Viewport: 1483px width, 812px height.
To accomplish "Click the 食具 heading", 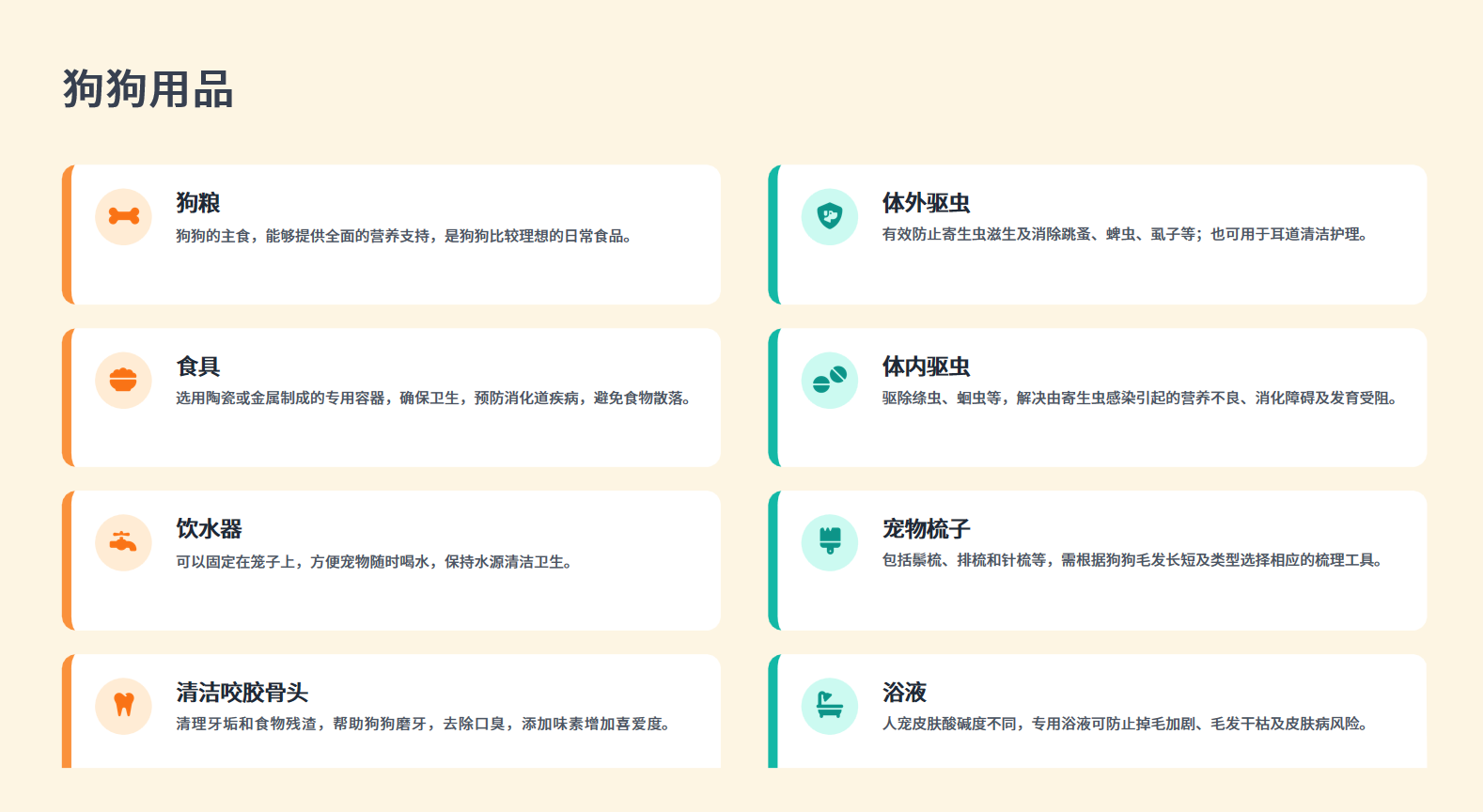I will [197, 367].
